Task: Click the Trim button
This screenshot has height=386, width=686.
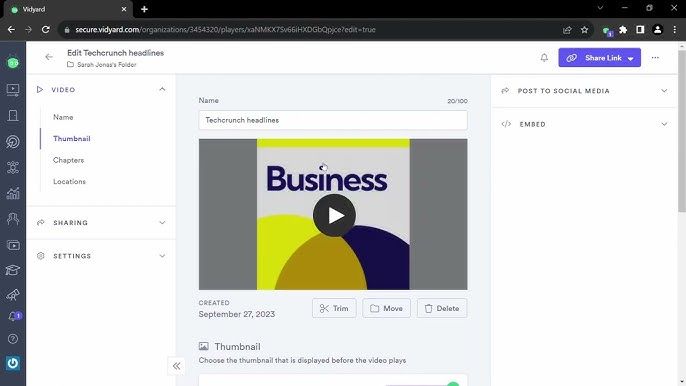Action: pyautogui.click(x=334, y=309)
